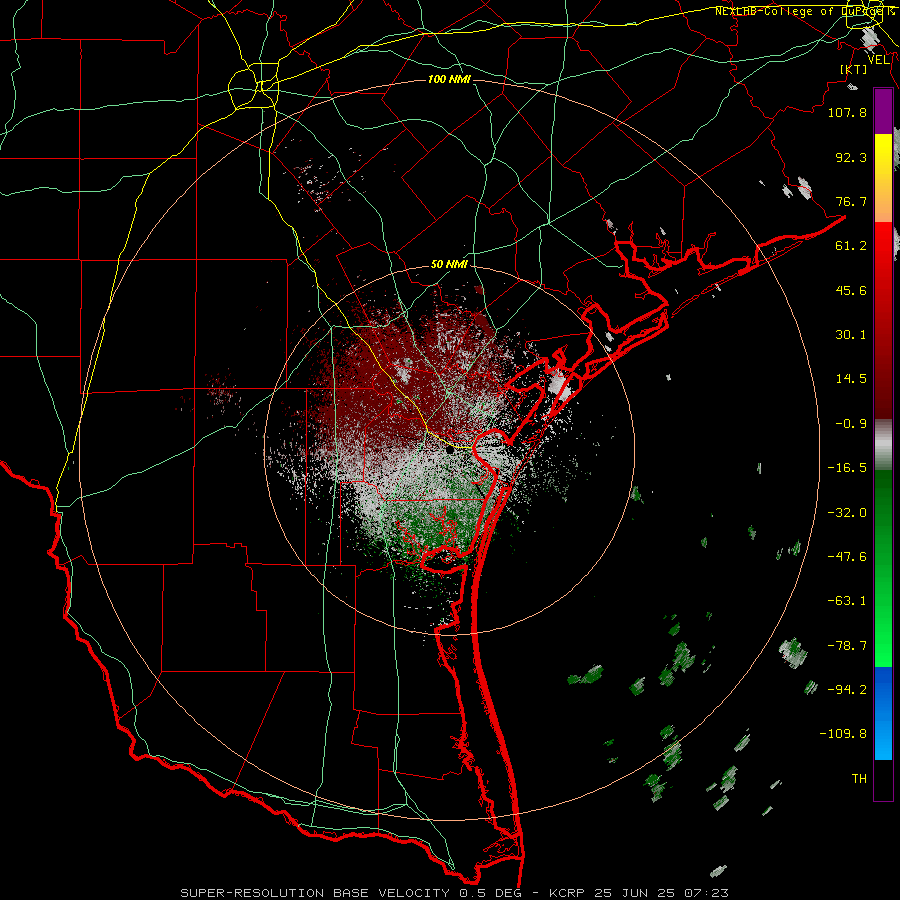Click the "KCRP" station ID in caption
The width and height of the screenshot is (900, 900).
[x=567, y=893]
